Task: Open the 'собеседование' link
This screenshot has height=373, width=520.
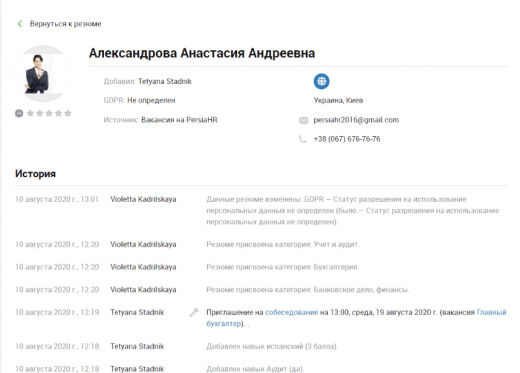Action: (292, 312)
